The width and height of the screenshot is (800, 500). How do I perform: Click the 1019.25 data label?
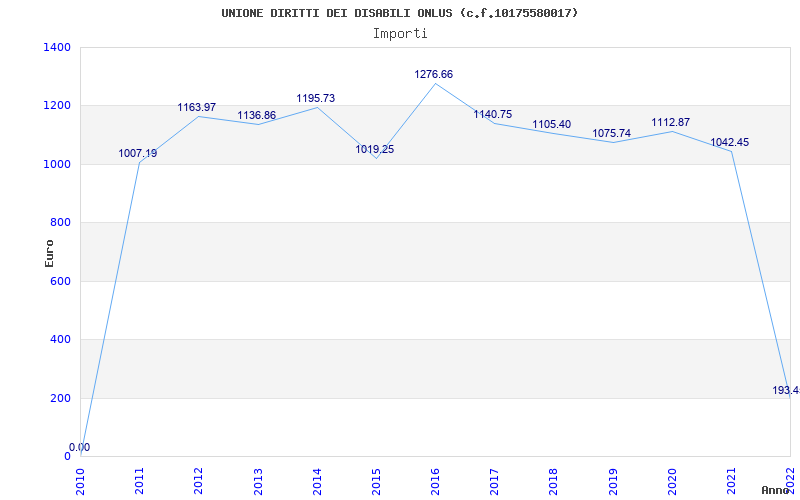pyautogui.click(x=374, y=149)
